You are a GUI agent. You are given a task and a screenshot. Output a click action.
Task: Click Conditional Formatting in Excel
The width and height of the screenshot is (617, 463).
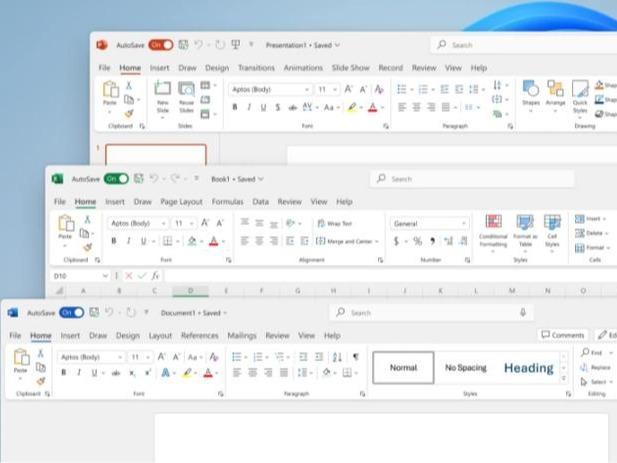493,223
